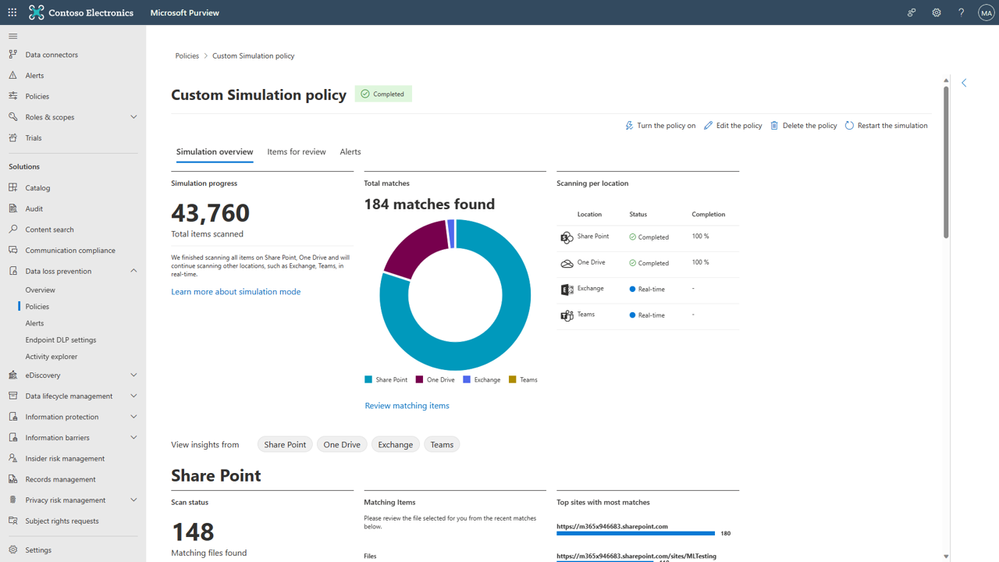The height and width of the screenshot is (562, 999).
Task: Open the m365x946683.sharepoint.com site link
Action: pyautogui.click(x=612, y=526)
